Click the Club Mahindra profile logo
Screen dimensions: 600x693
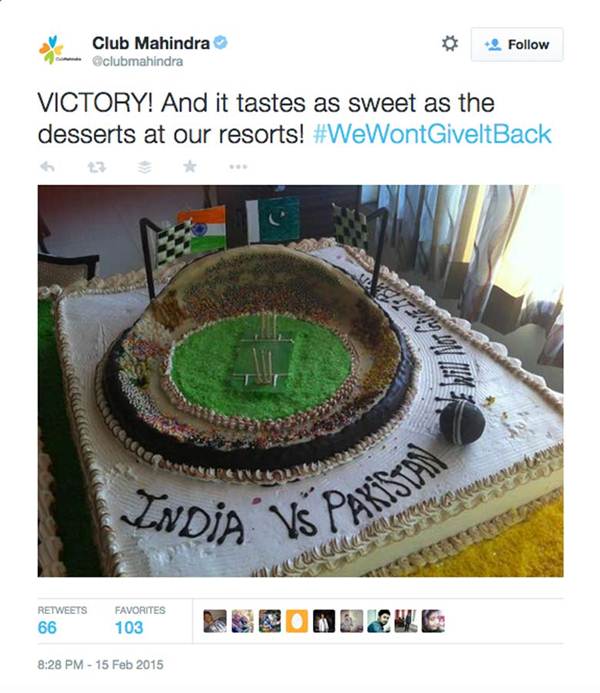[x=57, y=50]
